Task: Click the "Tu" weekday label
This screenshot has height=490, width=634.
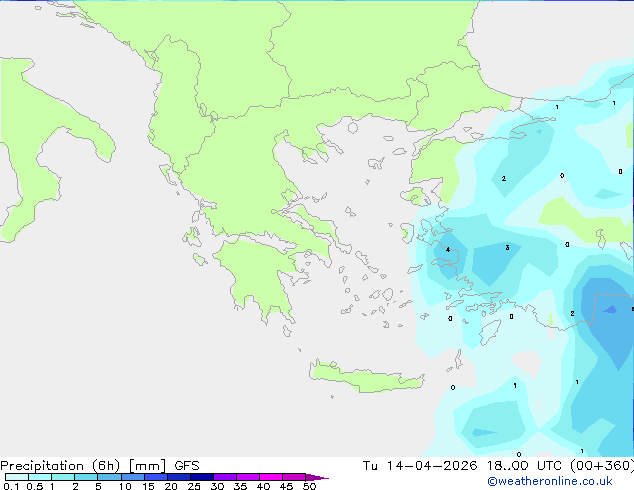Action: click(370, 466)
